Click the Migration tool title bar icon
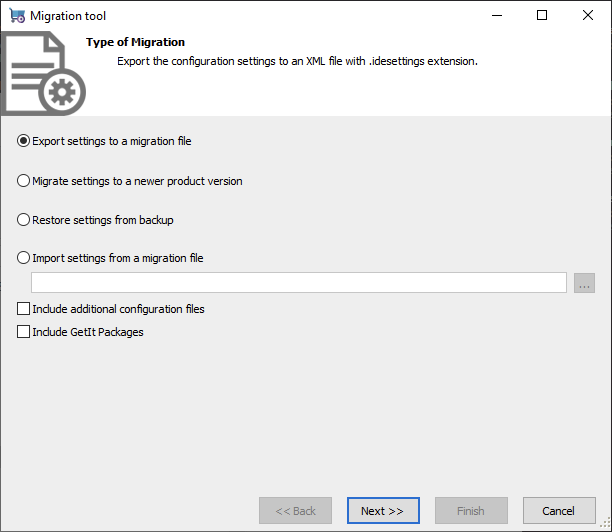Image resolution: width=612 pixels, height=532 pixels. tap(17, 16)
